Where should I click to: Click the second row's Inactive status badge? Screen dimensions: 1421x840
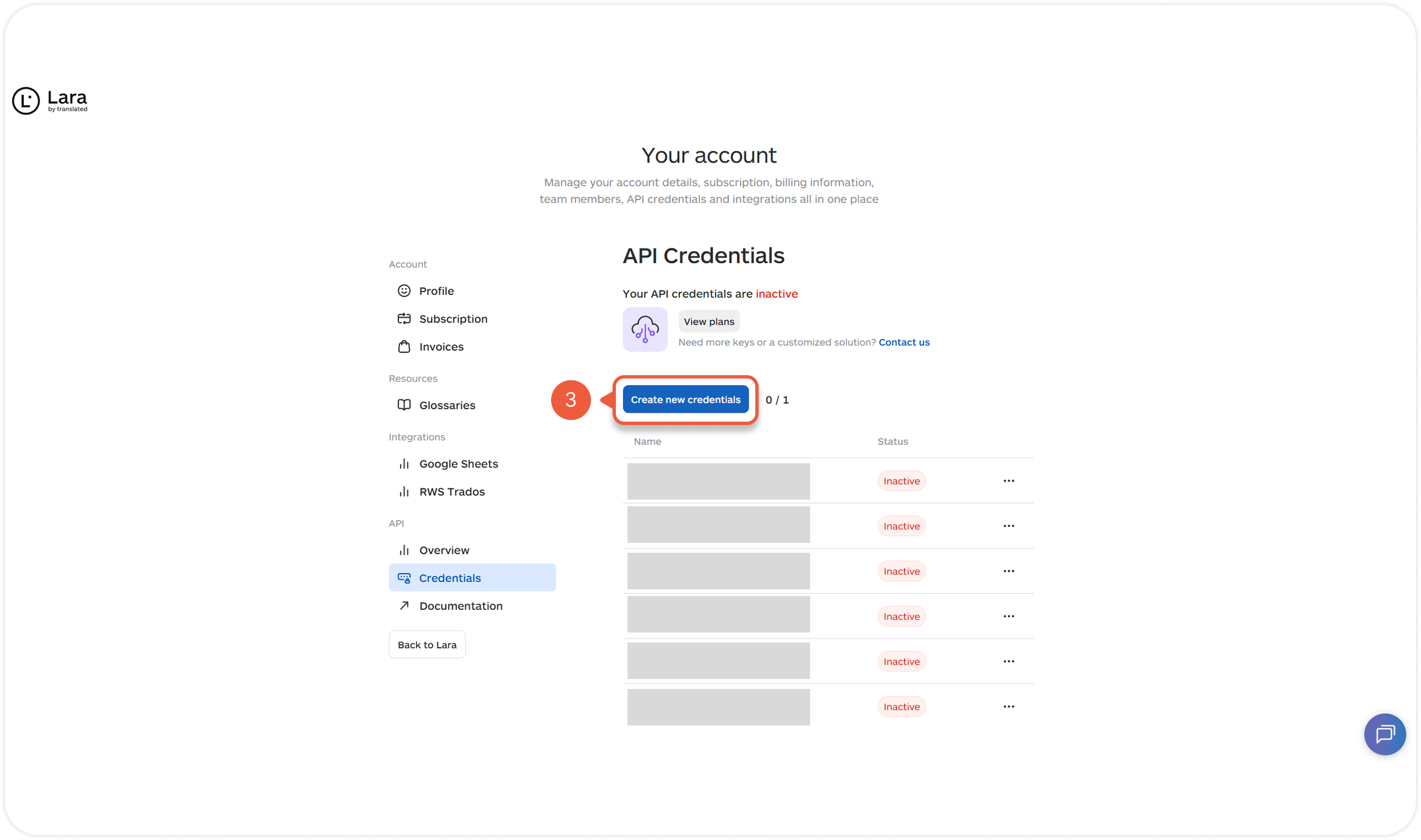[x=901, y=526]
